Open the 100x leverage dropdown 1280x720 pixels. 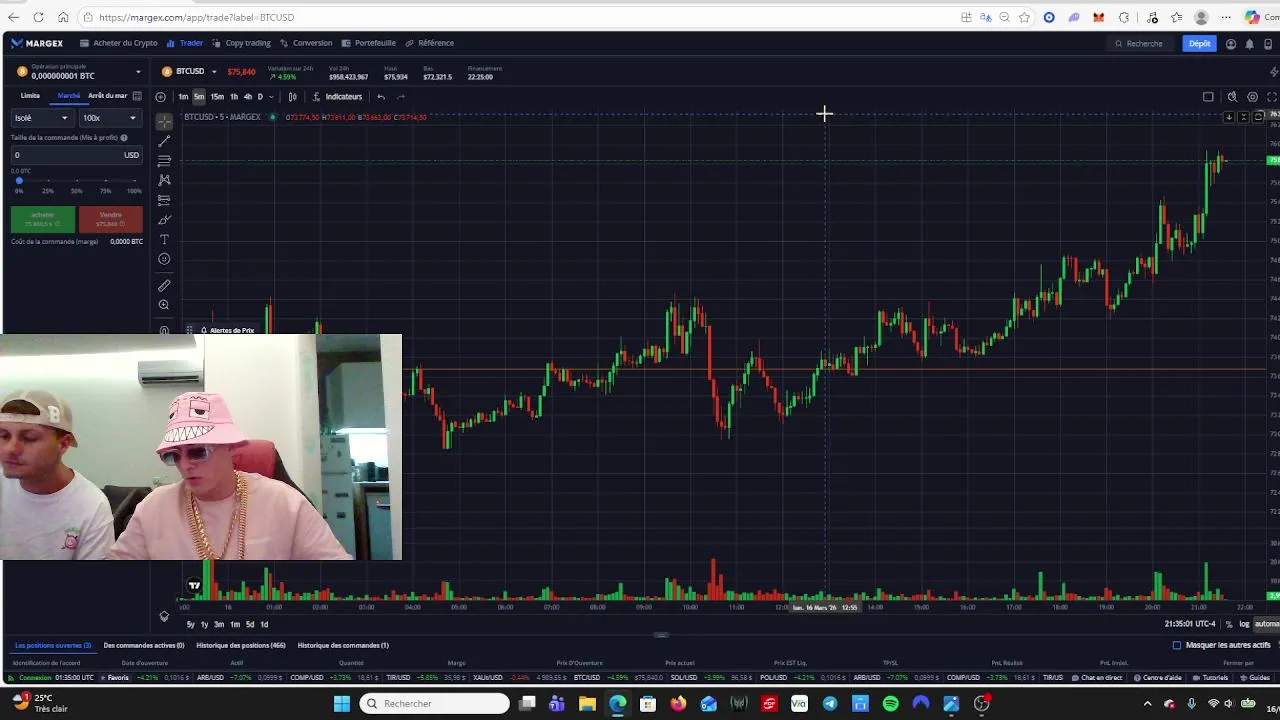pos(109,118)
